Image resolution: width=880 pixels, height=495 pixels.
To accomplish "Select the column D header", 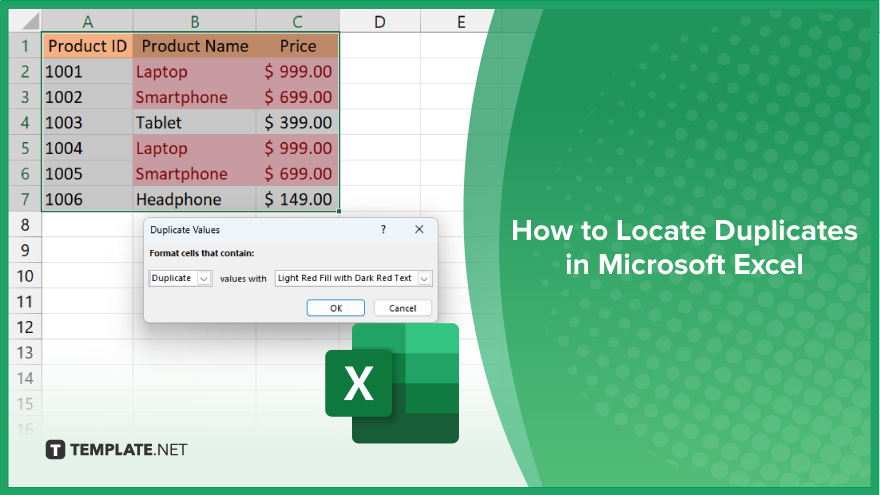I will (x=380, y=22).
